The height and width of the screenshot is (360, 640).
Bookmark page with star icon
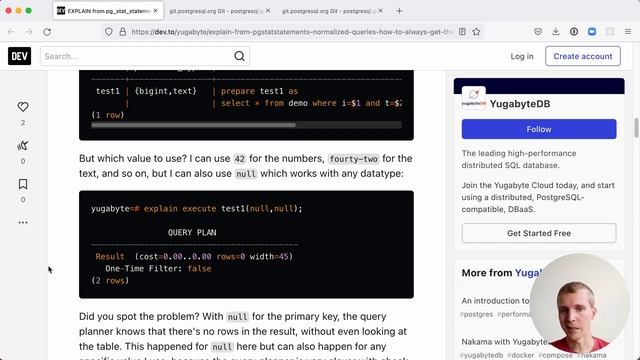(x=476, y=31)
